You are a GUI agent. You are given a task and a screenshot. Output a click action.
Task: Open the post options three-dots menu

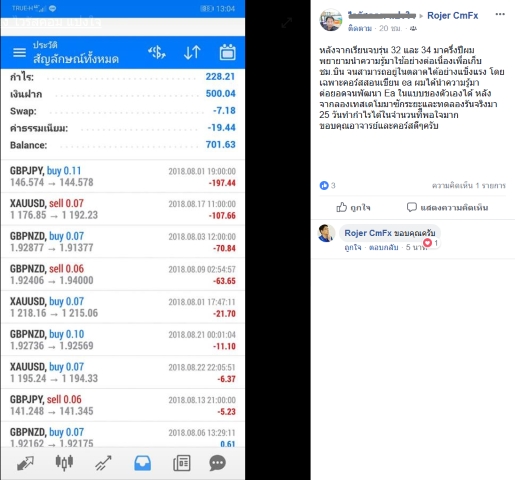(x=500, y=14)
